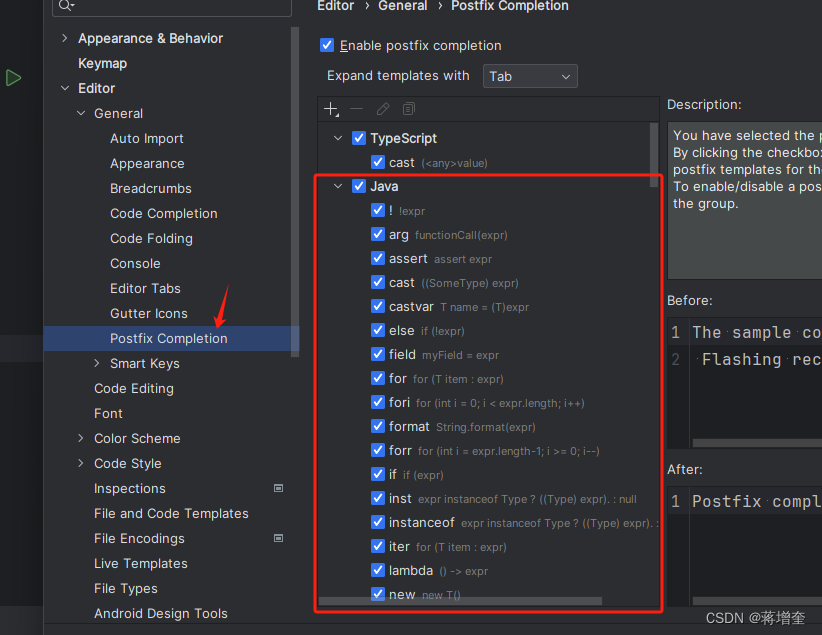Click the green Run arrow icon
The width and height of the screenshot is (822, 635).
pyautogui.click(x=14, y=78)
